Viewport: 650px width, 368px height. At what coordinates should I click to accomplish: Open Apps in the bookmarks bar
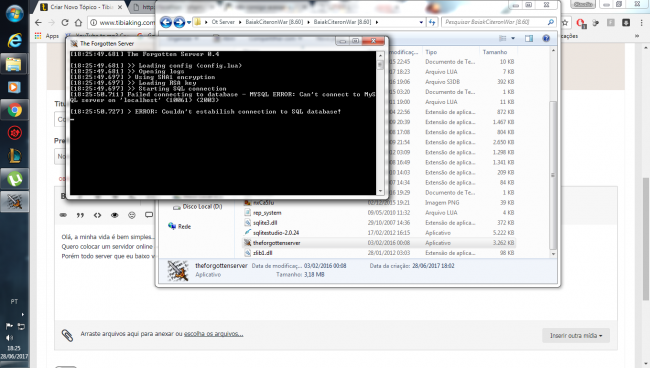point(47,36)
